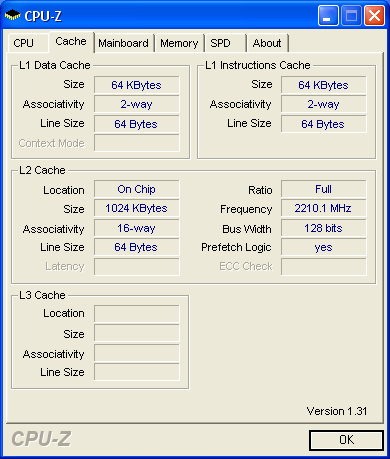Click L2 associativity 16-way value
The width and height of the screenshot is (390, 459).
click(x=137, y=228)
